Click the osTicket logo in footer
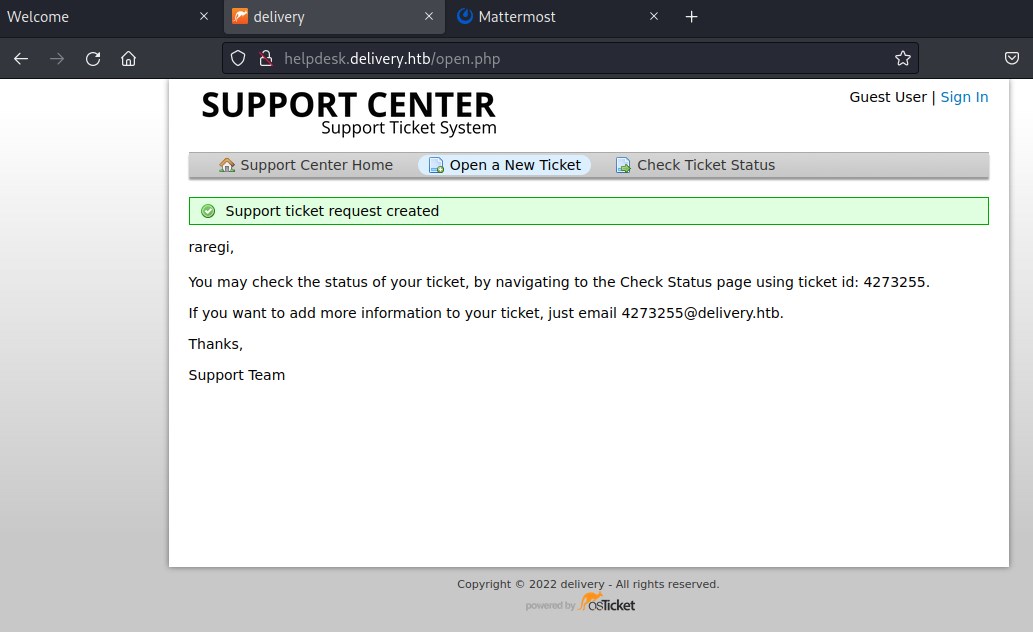 pyautogui.click(x=606, y=604)
